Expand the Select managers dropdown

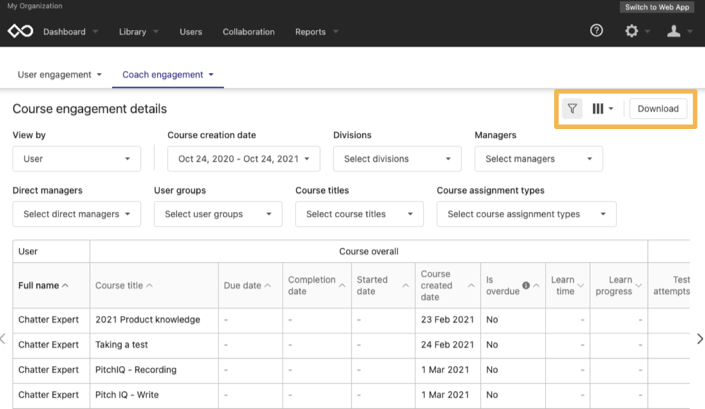(539, 159)
